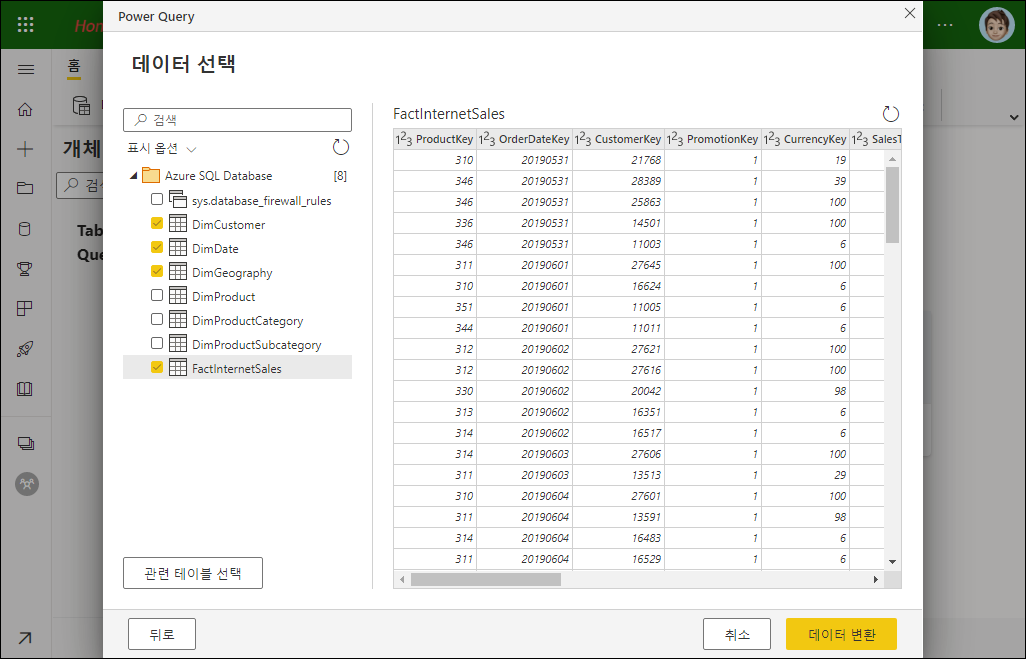Refresh the FactInternetSales preview
Image resolution: width=1026 pixels, height=659 pixels.
pos(891,114)
